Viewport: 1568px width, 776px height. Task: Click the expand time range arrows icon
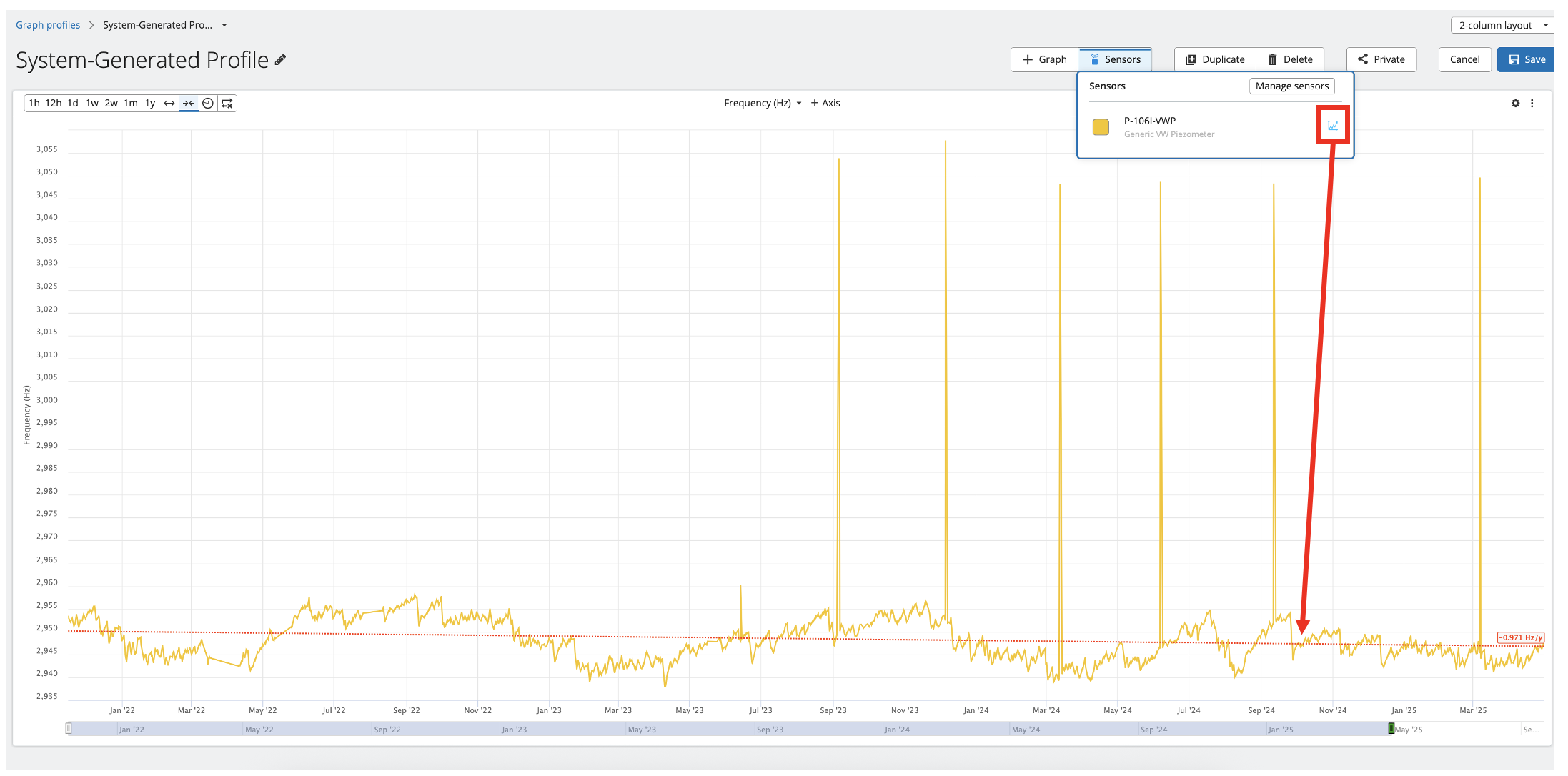169,104
